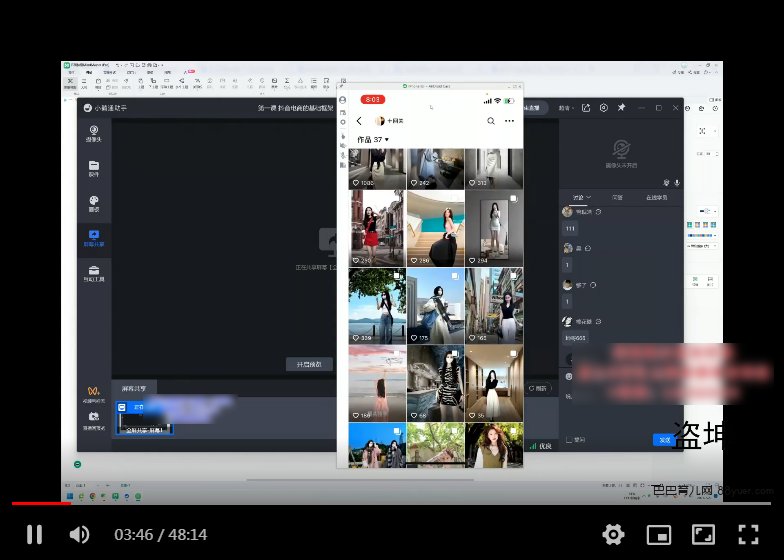Click the horizontal scrollbar in background app

tap(360, 480)
